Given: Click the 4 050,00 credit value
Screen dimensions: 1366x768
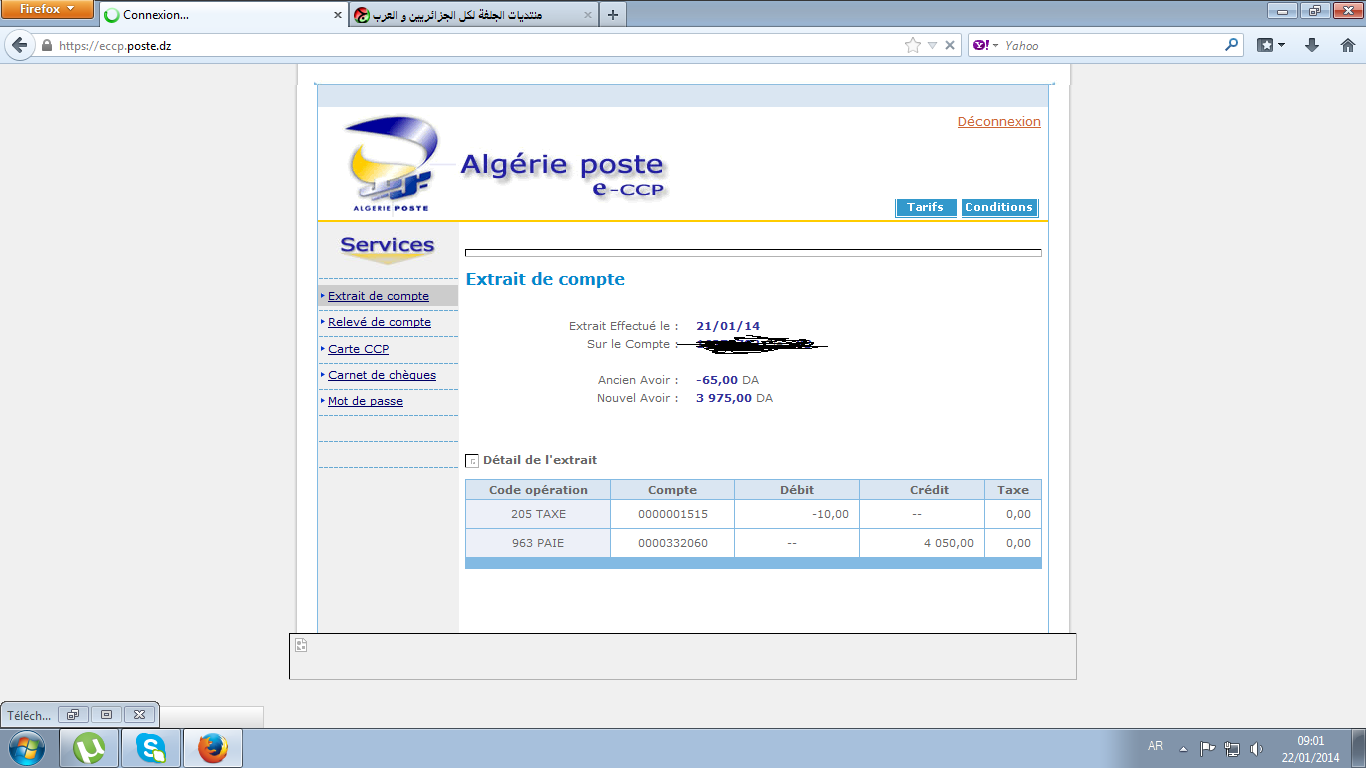Looking at the screenshot, I should 948,543.
